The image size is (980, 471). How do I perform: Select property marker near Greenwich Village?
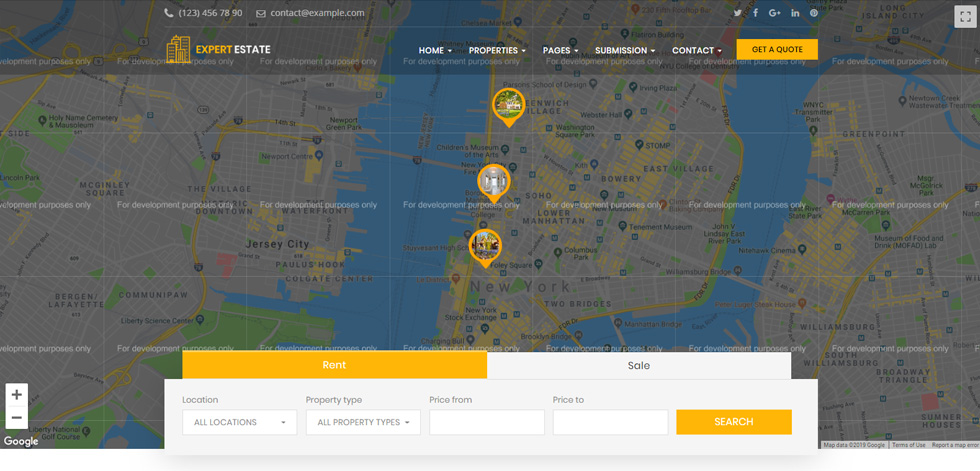click(x=509, y=107)
